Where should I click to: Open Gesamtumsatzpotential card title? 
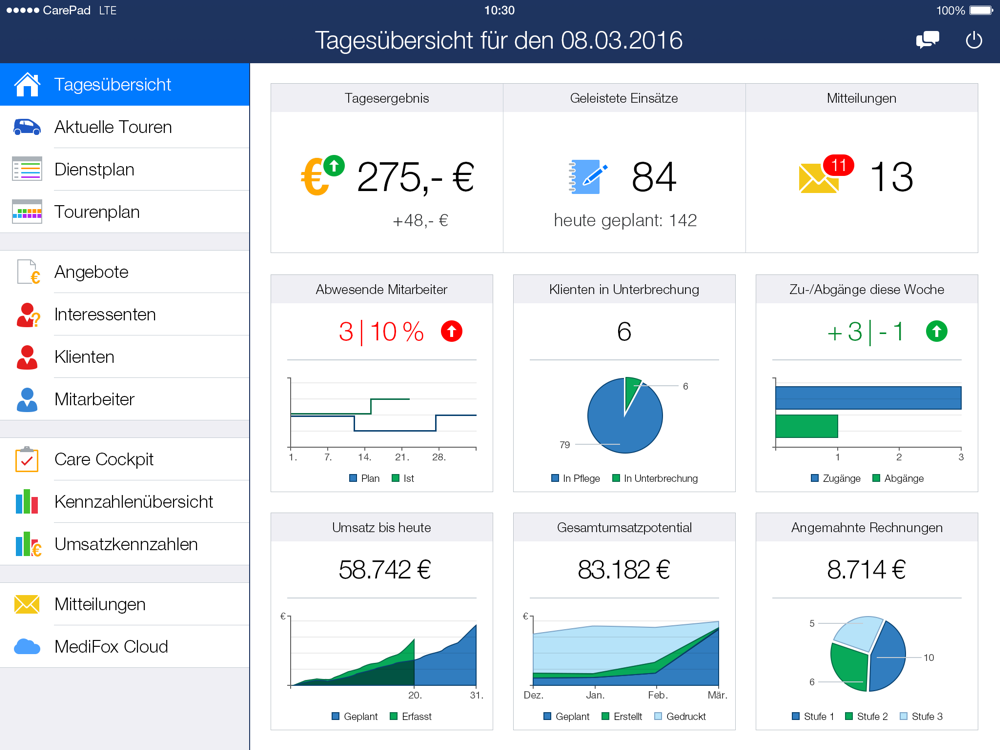click(x=624, y=527)
